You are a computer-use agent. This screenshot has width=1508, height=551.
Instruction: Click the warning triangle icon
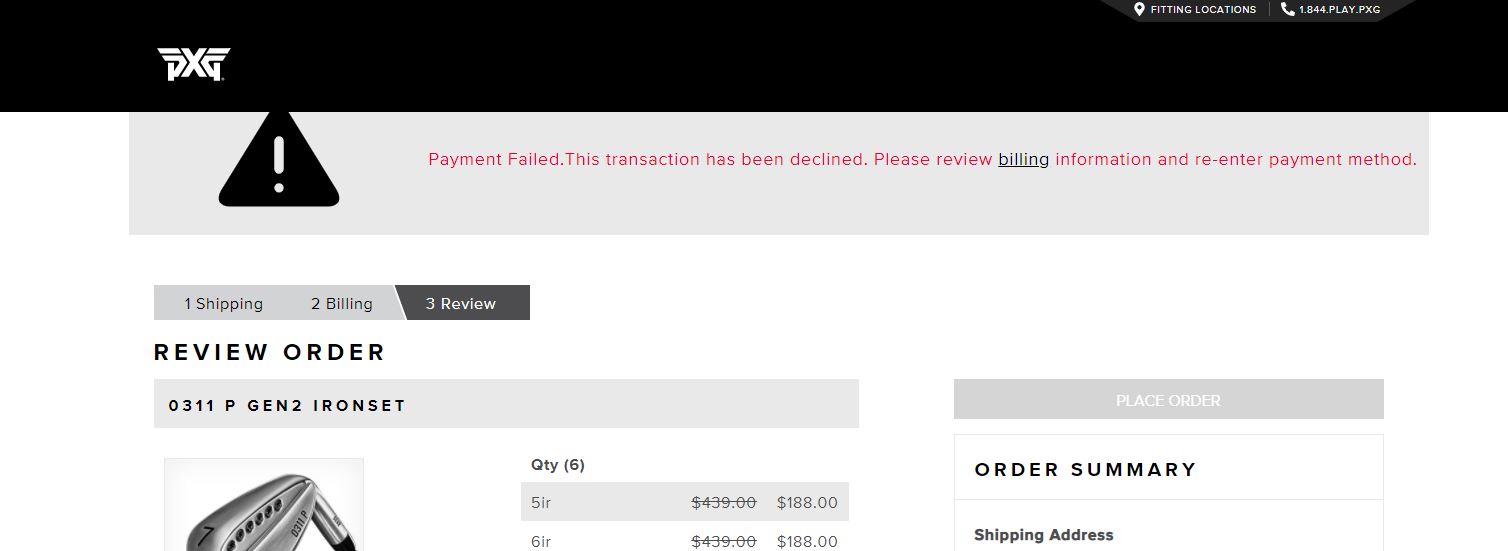click(x=279, y=160)
